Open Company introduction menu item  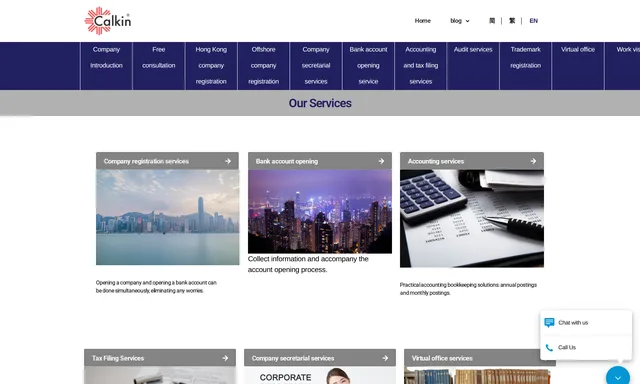pos(106,65)
